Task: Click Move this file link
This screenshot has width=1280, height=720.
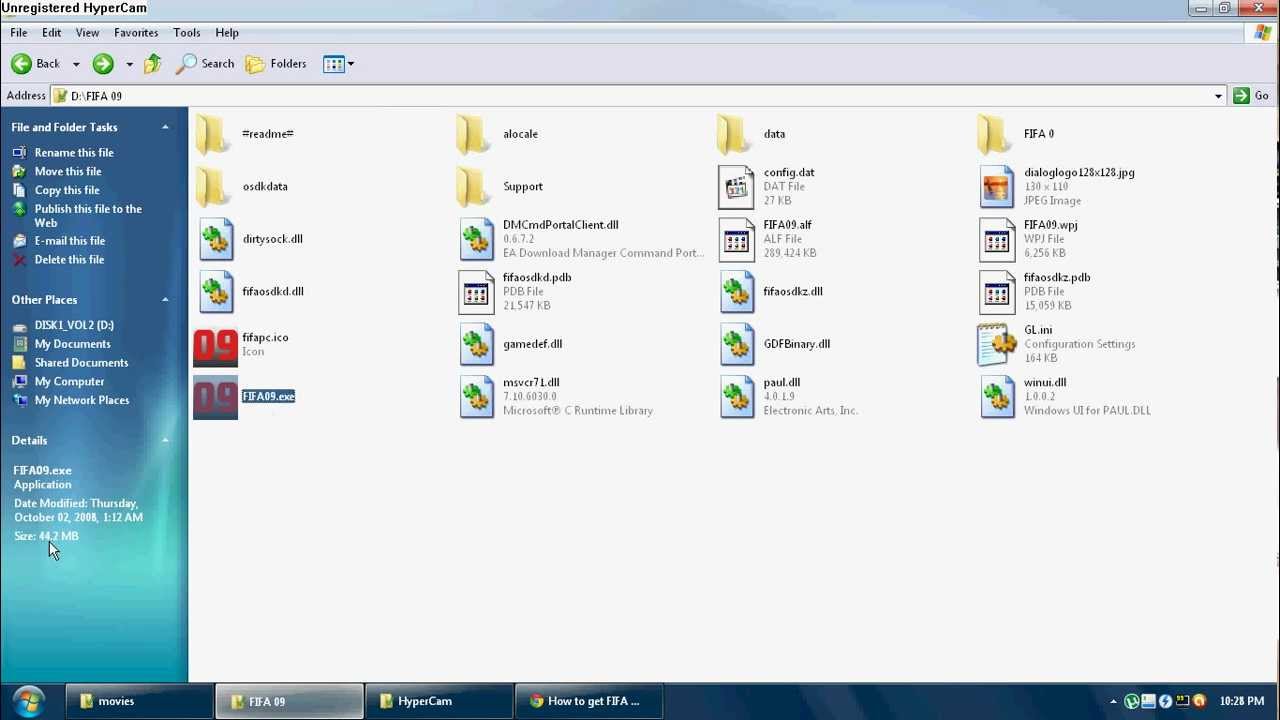Action: [68, 172]
